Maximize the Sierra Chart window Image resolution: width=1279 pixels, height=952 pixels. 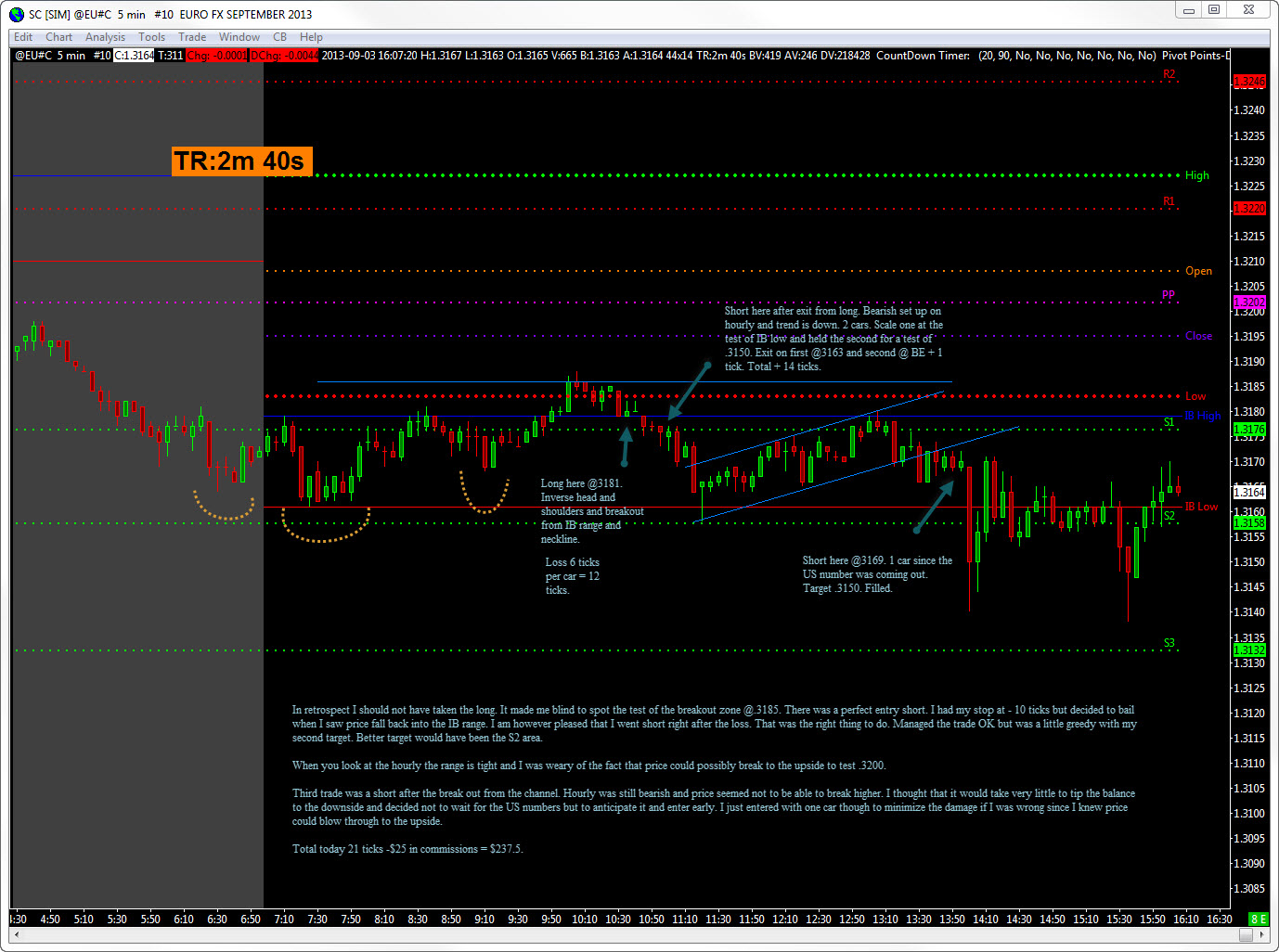(x=1214, y=9)
